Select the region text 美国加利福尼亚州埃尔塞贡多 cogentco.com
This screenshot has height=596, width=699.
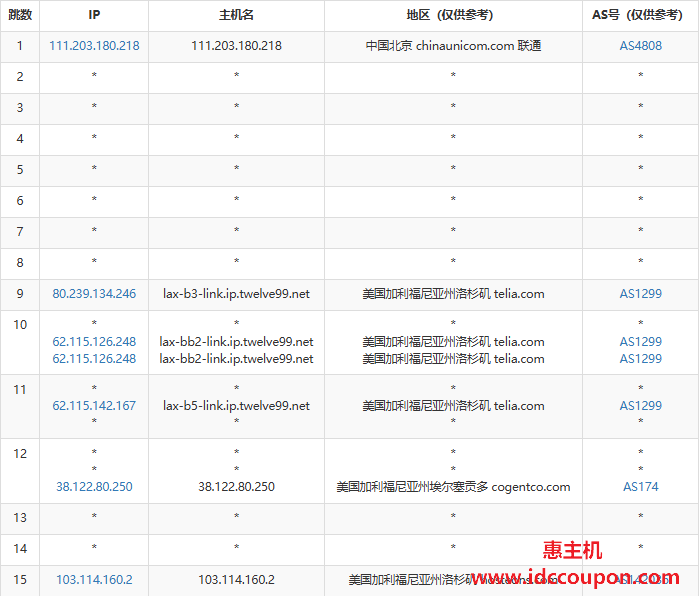click(x=453, y=487)
